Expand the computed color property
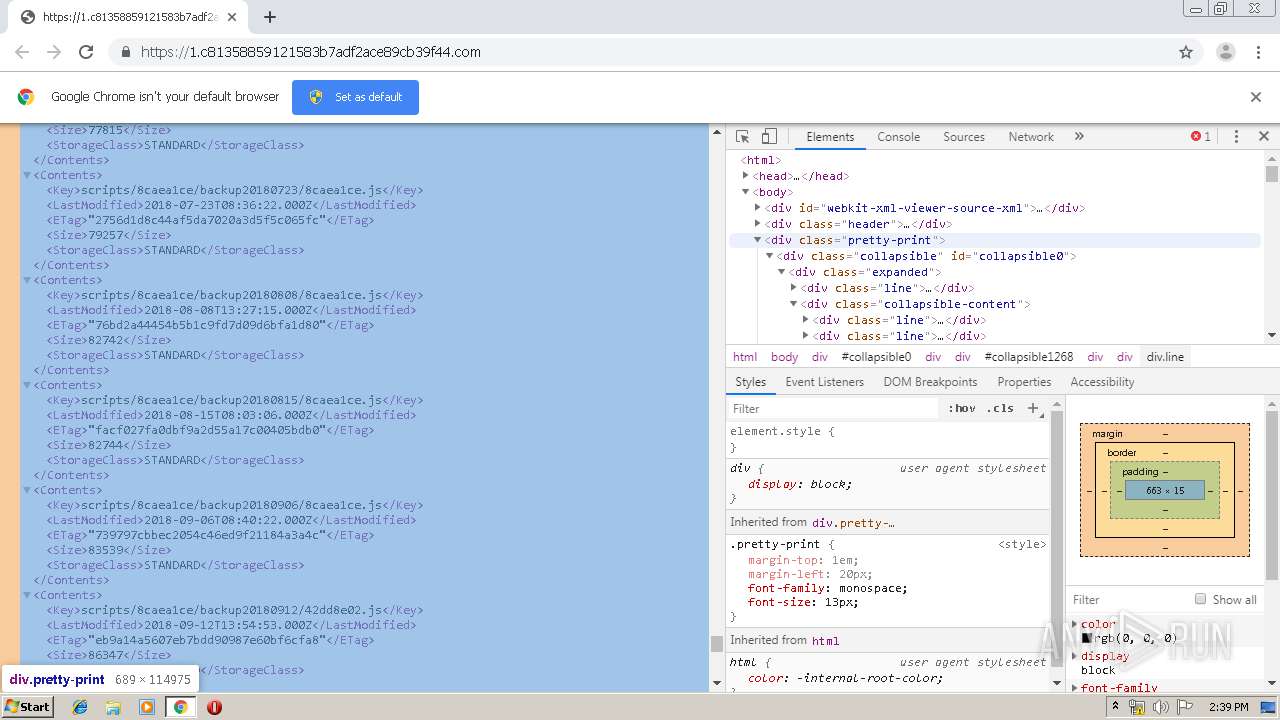This screenshot has width=1280, height=720. pyautogui.click(x=1076, y=624)
